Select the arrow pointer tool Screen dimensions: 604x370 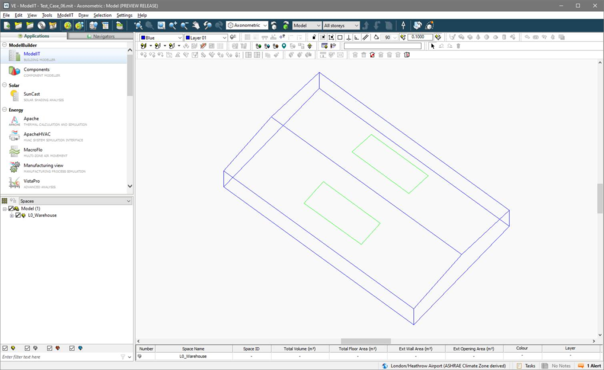[433, 46]
